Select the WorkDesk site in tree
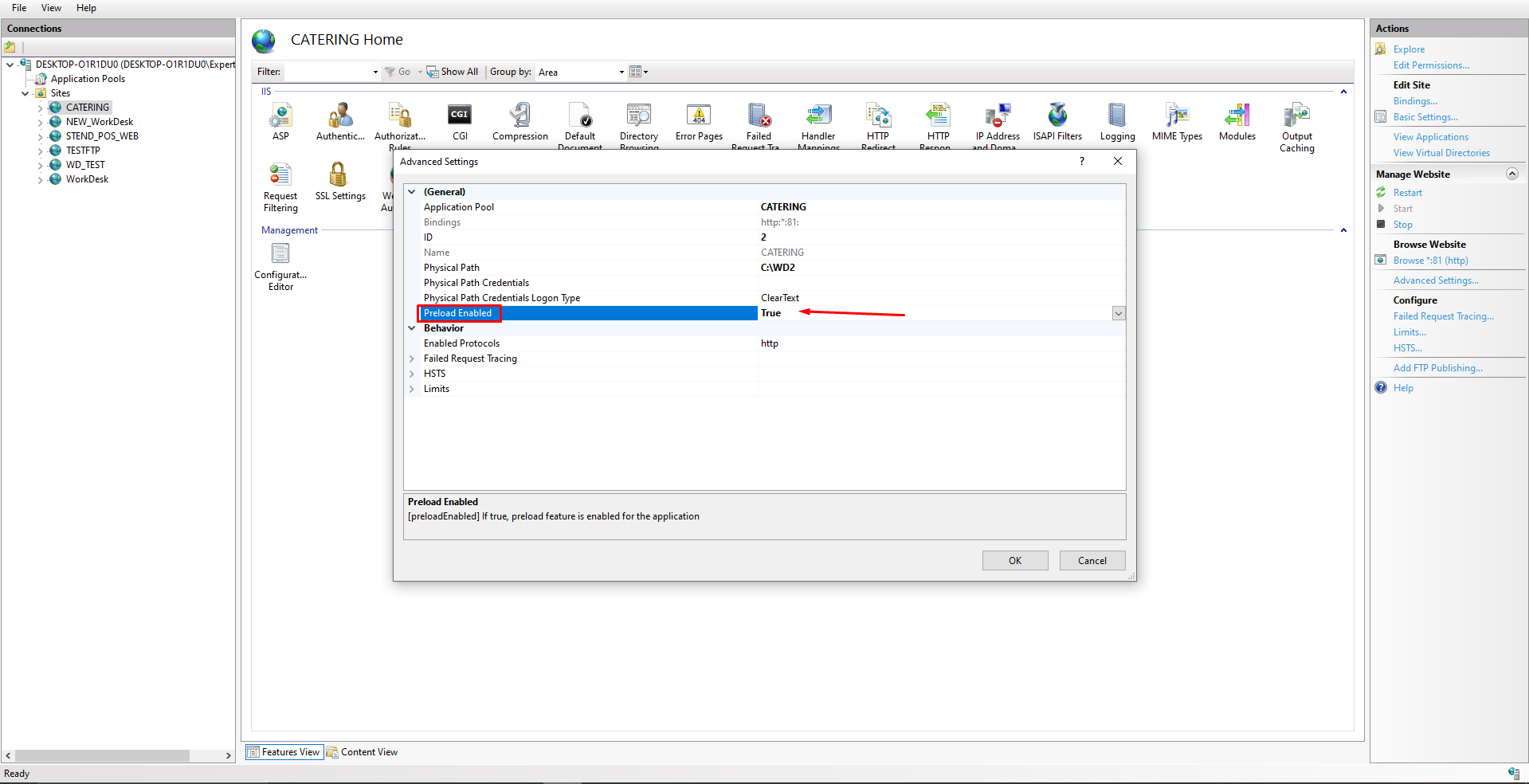Viewport: 1529px width, 784px height. [87, 179]
